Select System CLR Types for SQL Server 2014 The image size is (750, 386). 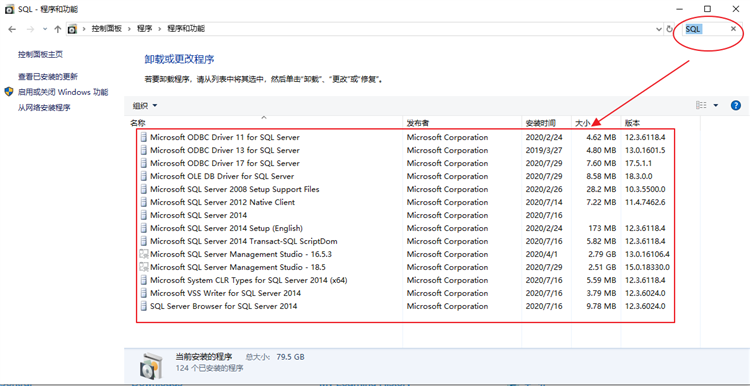pyautogui.click(x=249, y=280)
